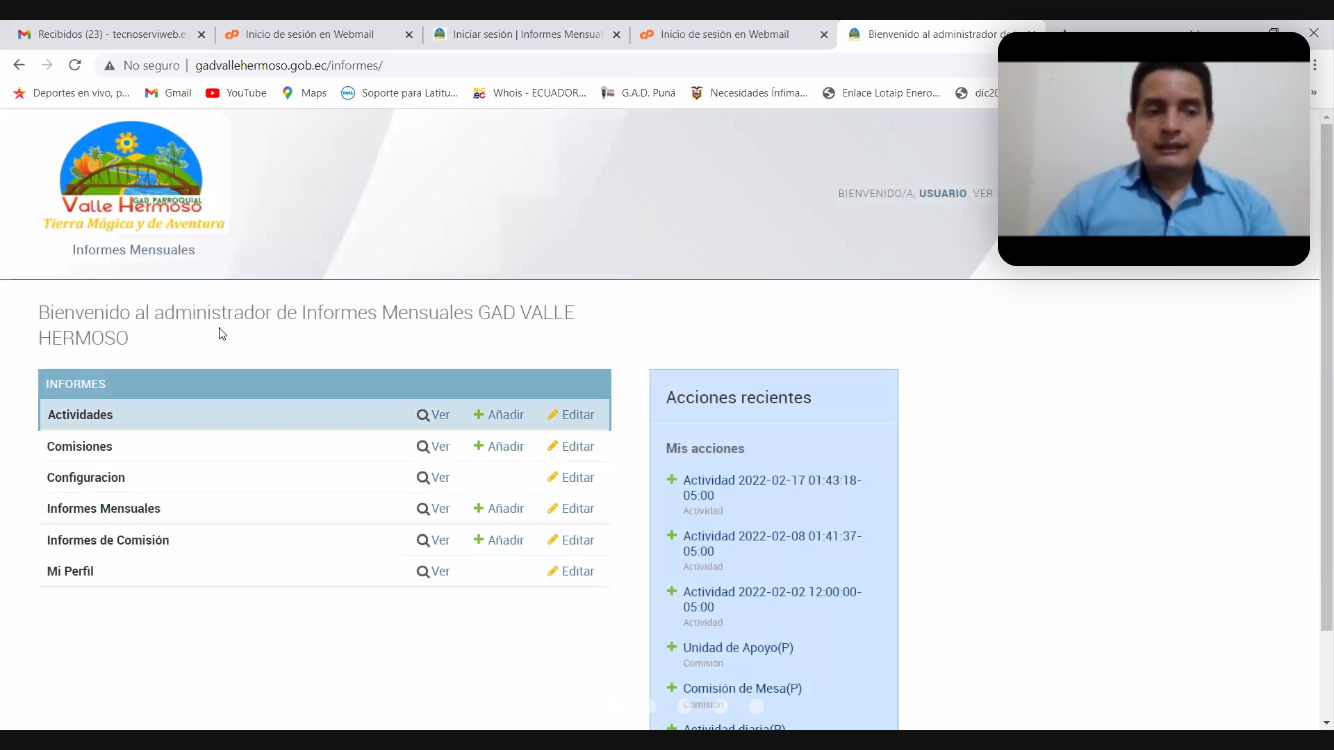Open the Gmail bookmark
The image size is (1334, 750).
[x=168, y=93]
